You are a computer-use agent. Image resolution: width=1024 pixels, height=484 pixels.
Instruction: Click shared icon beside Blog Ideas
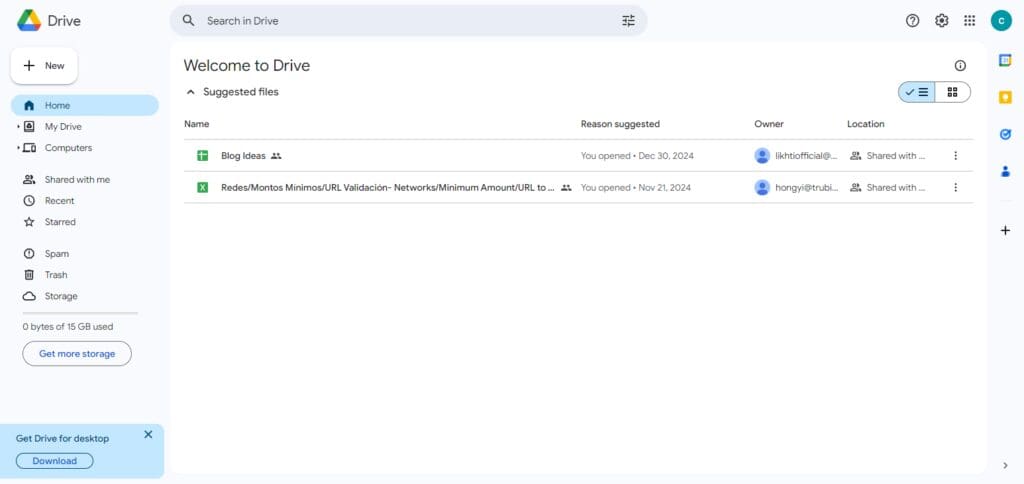pos(276,156)
